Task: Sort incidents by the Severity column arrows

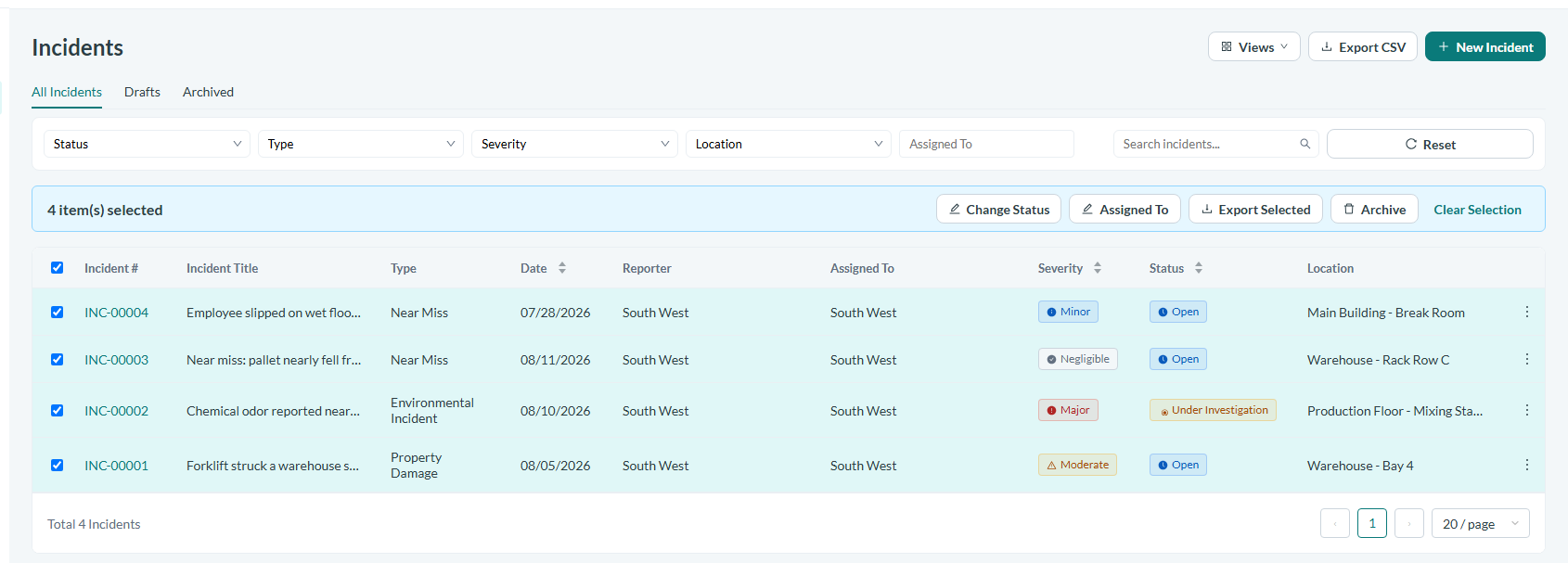Action: pyautogui.click(x=1098, y=268)
